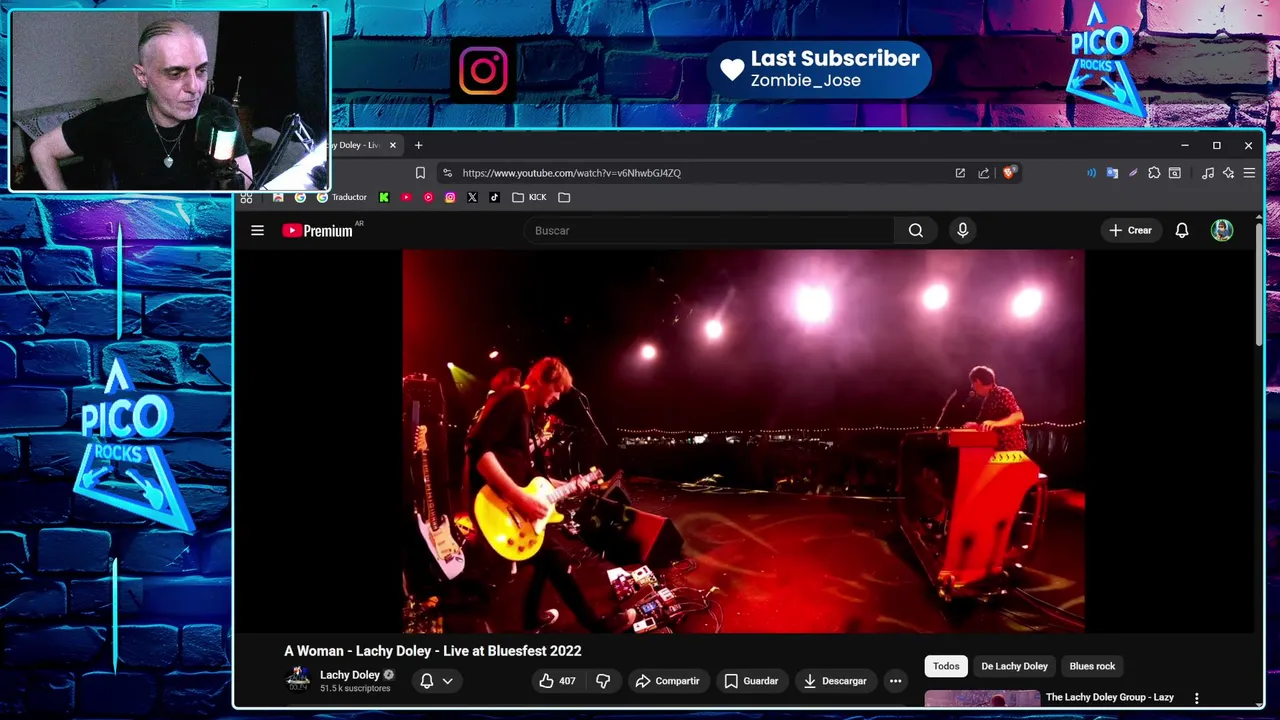
Task: Open the Leo AI sparkle icon
Action: (x=1229, y=173)
